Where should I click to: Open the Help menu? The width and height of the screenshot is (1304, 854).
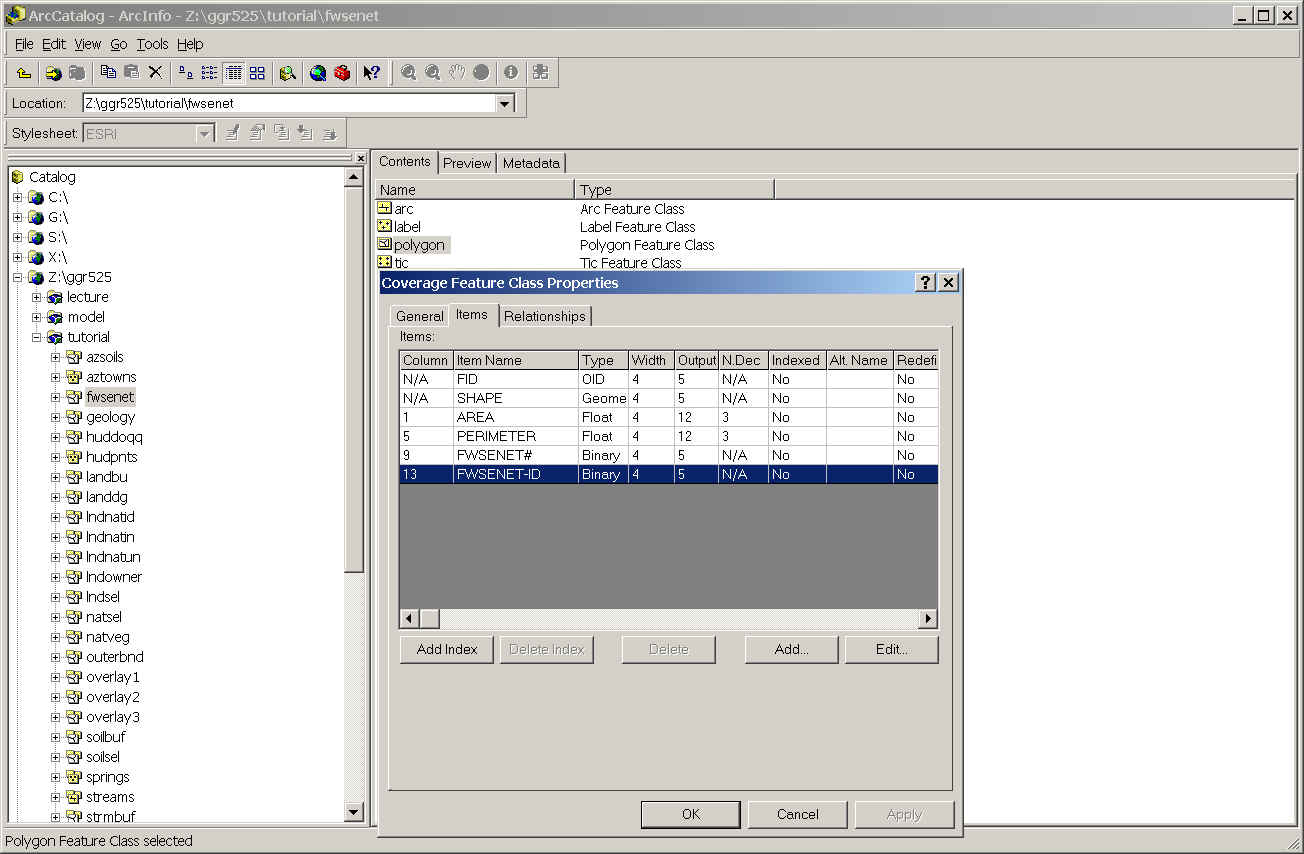pyautogui.click(x=190, y=44)
